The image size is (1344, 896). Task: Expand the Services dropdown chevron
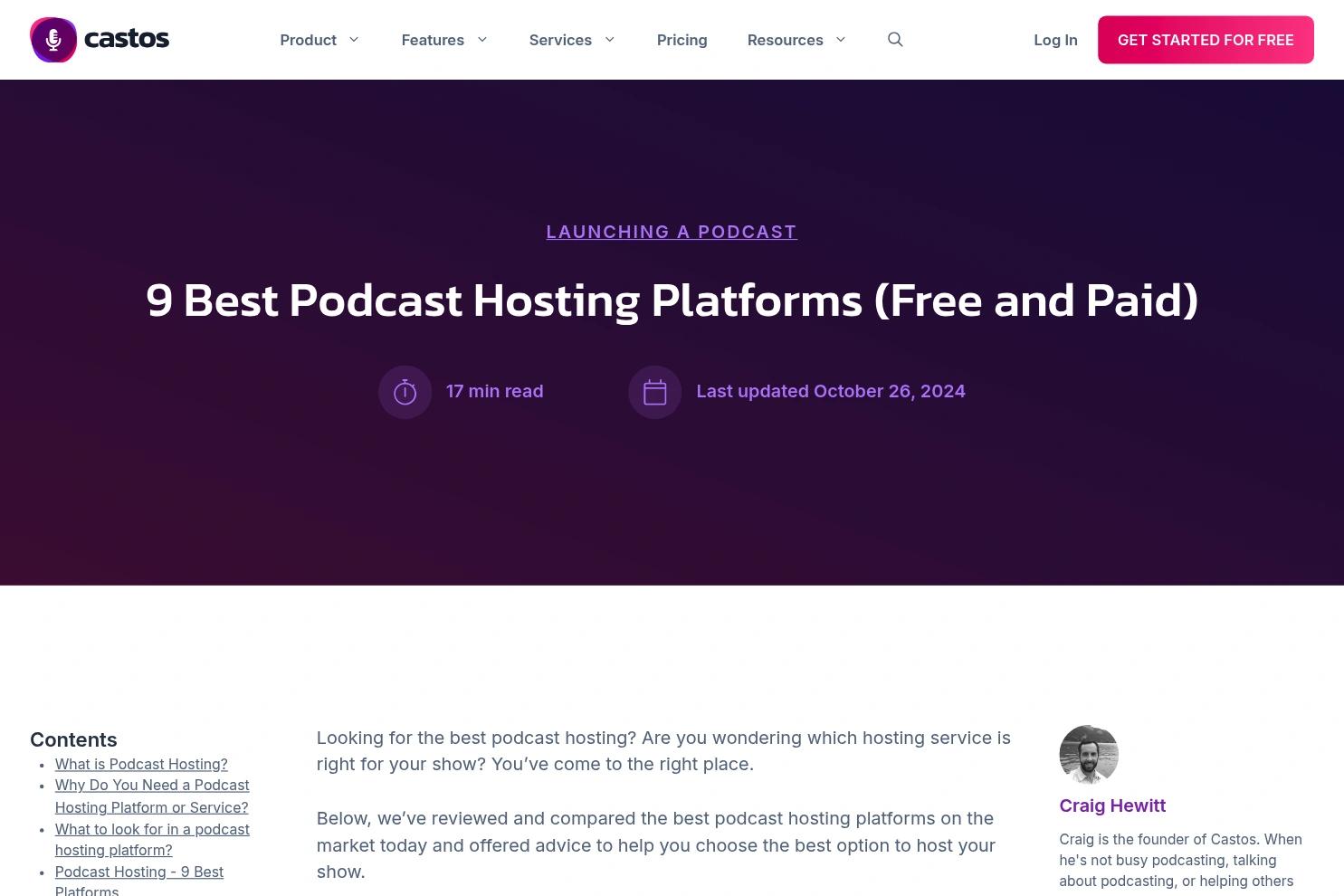coord(610,40)
